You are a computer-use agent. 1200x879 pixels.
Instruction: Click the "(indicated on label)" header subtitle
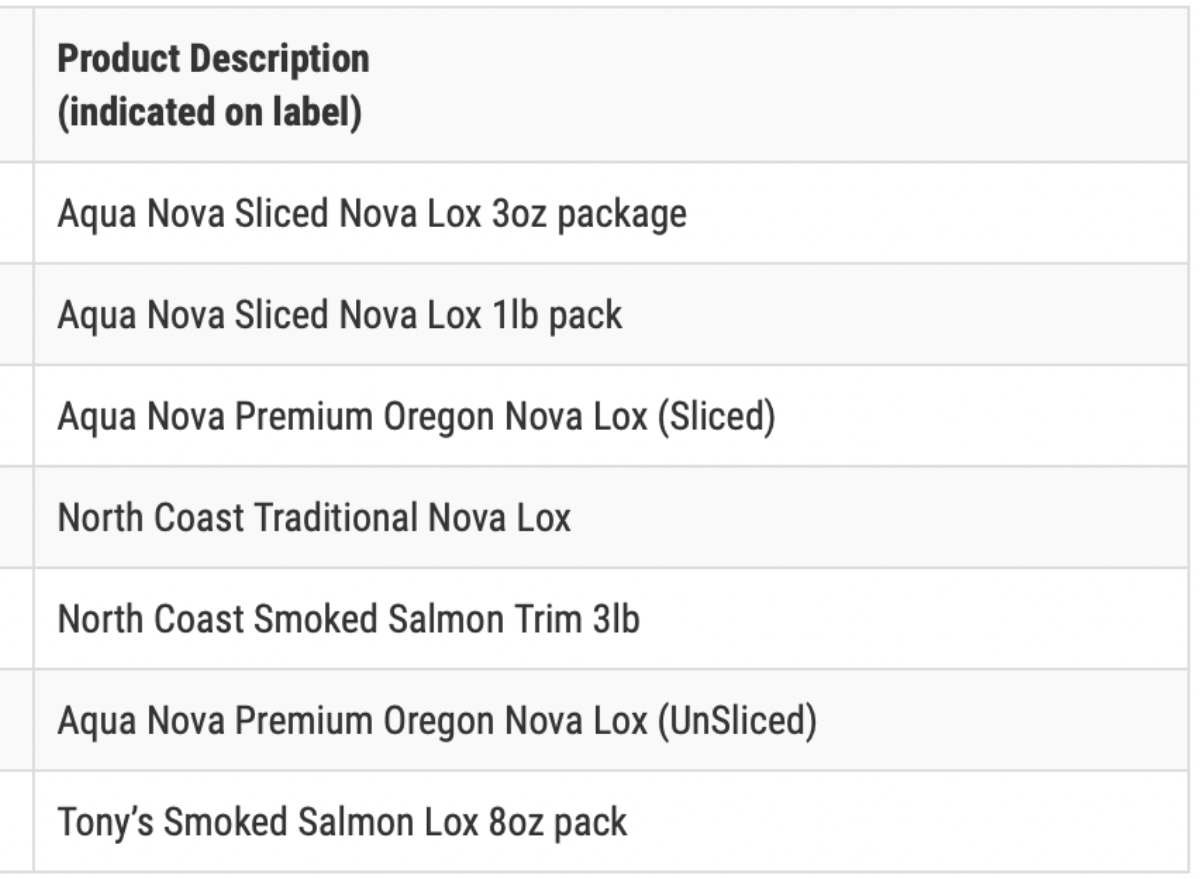(x=209, y=112)
